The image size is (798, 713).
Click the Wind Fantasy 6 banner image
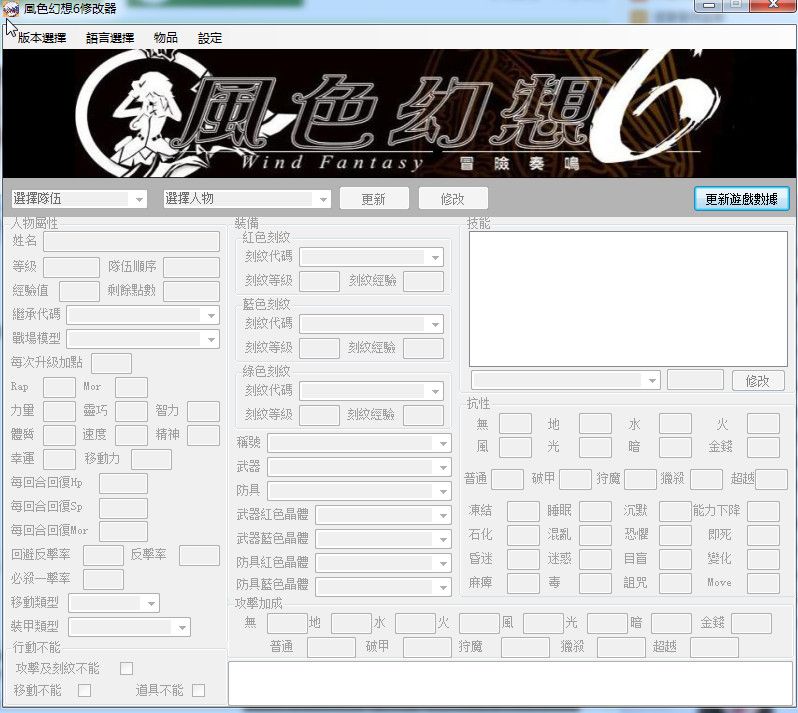399,113
